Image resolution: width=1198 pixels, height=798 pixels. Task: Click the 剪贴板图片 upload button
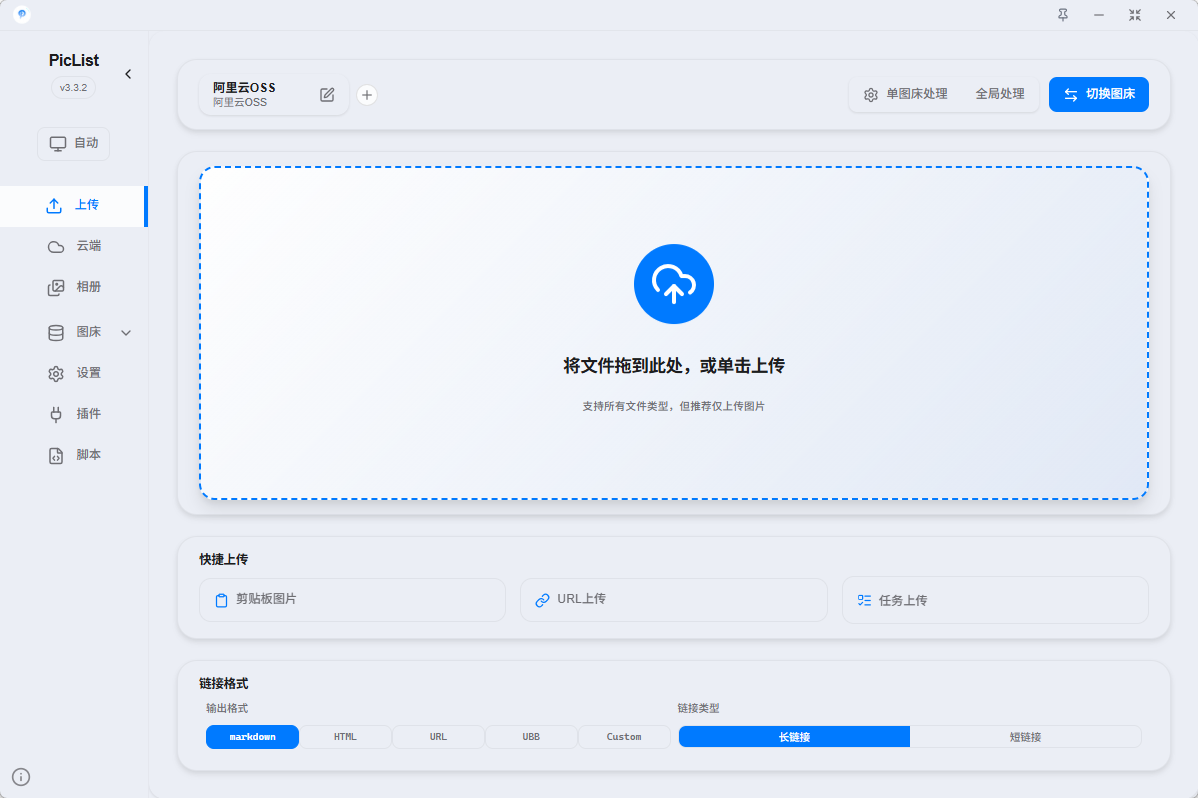pos(352,600)
